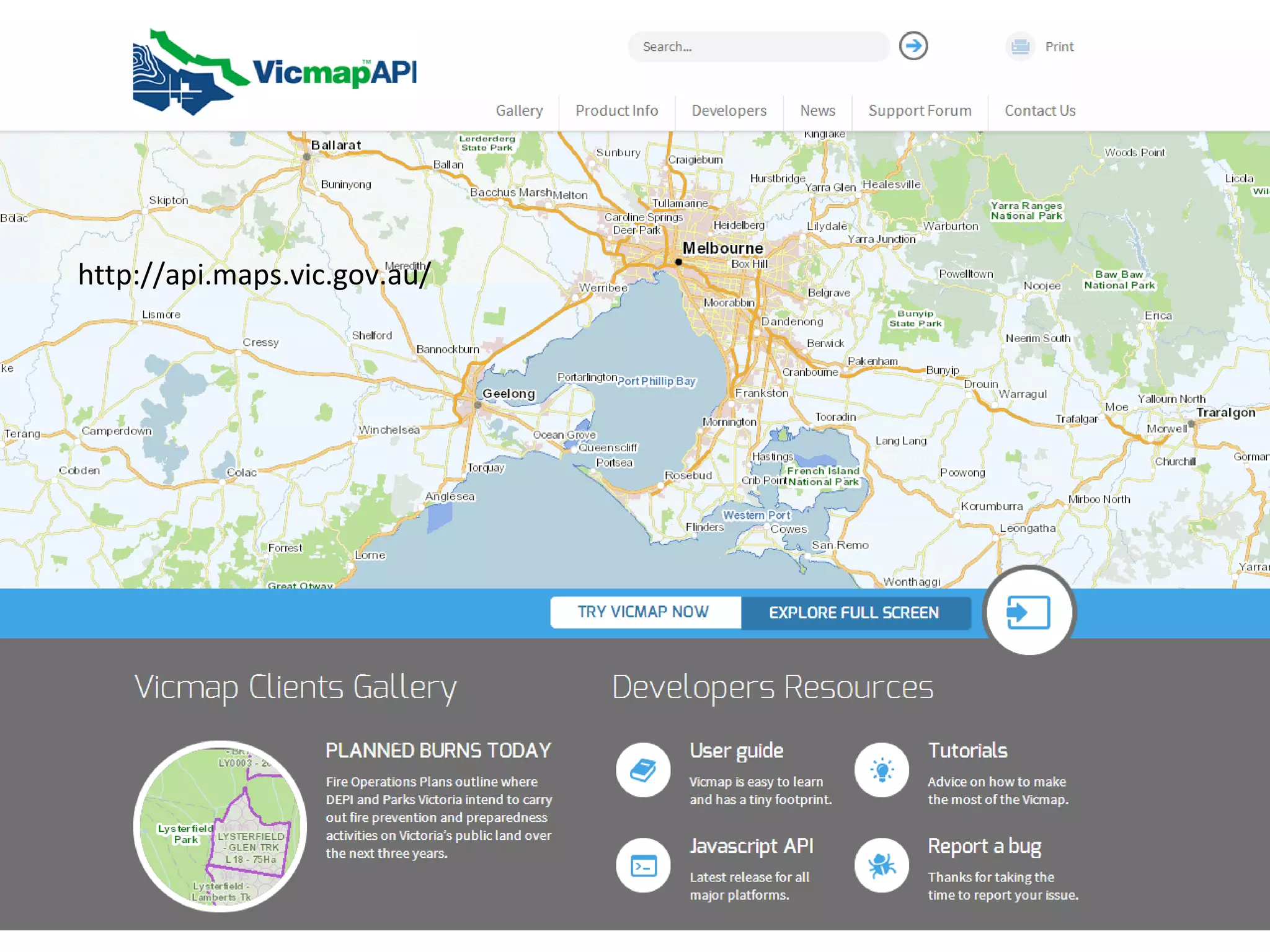Click the PLANNED BURNS TODAY heading
Screen dimensions: 1270x952
tap(438, 751)
